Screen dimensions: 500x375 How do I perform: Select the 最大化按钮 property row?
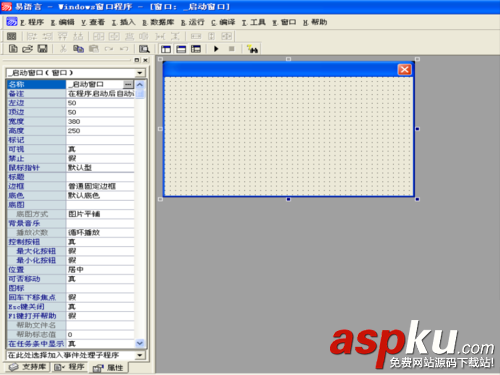[71, 251]
